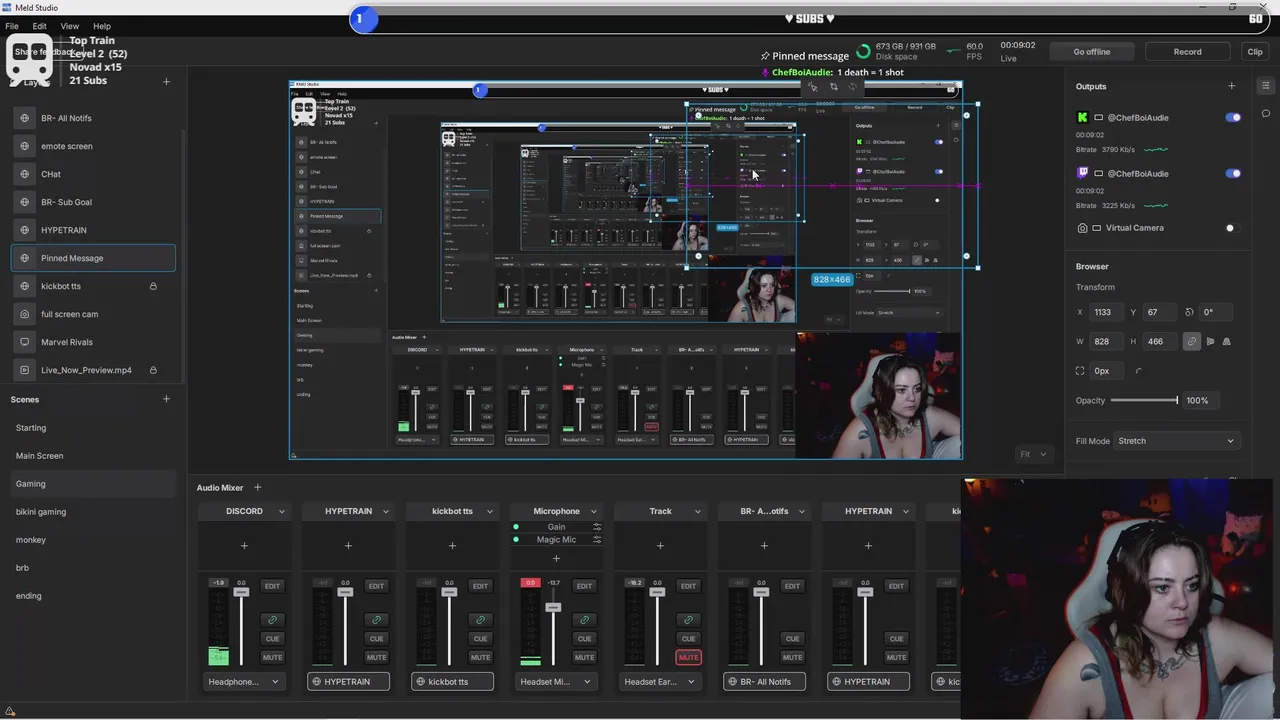This screenshot has width=1280, height=720.
Task: Click the Go offline button
Action: click(x=1091, y=52)
